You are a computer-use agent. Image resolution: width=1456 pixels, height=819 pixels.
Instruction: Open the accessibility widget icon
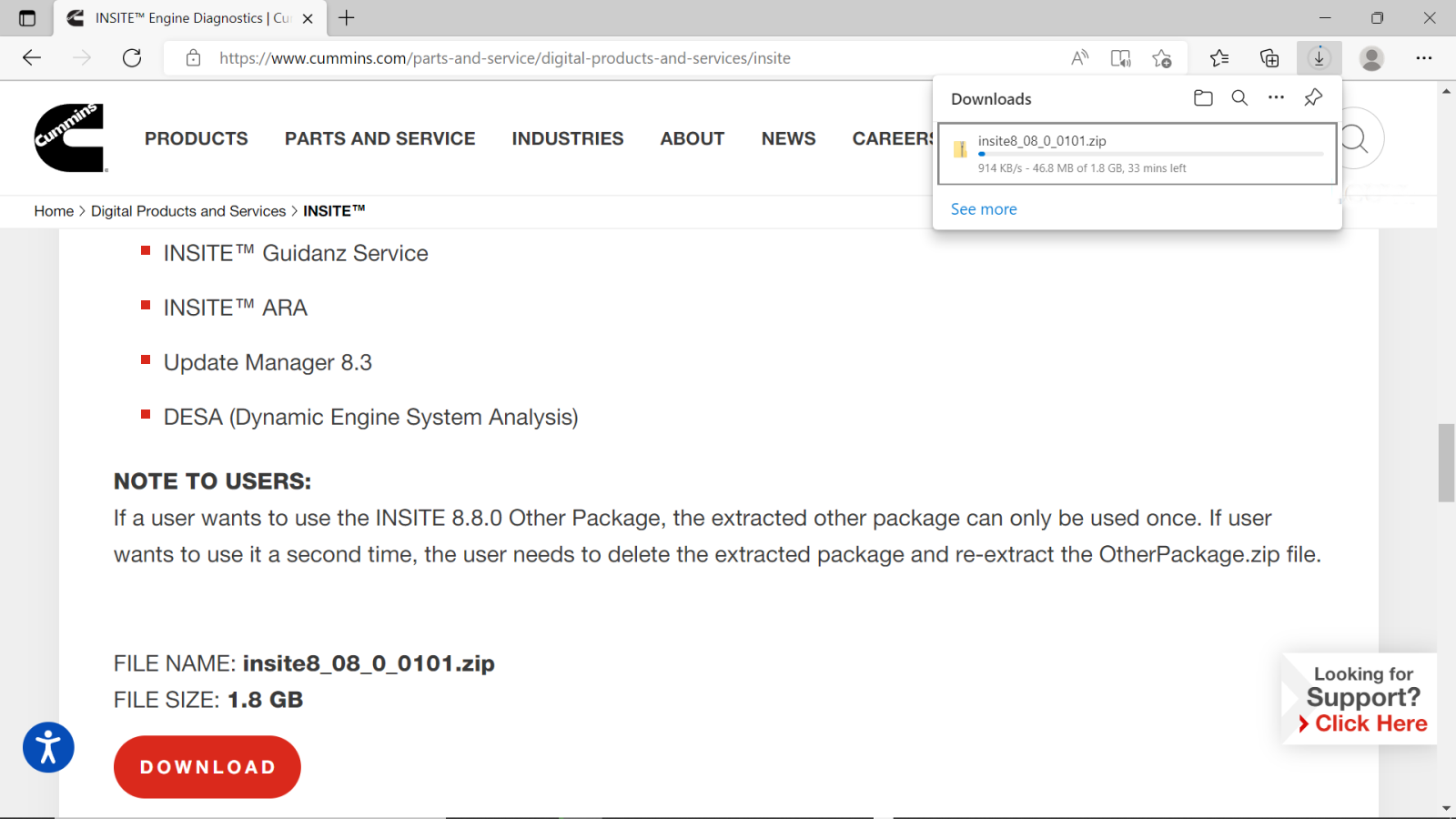[x=48, y=747]
